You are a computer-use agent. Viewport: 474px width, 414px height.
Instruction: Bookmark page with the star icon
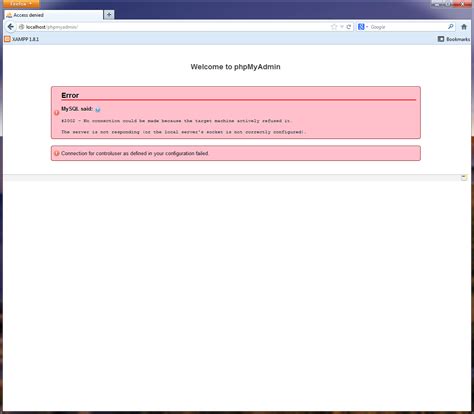[334, 27]
